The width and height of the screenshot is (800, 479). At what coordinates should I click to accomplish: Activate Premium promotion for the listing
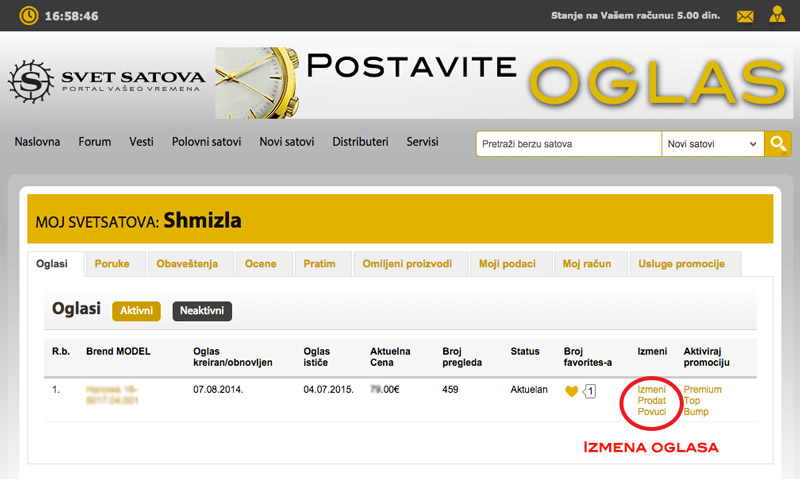point(702,389)
